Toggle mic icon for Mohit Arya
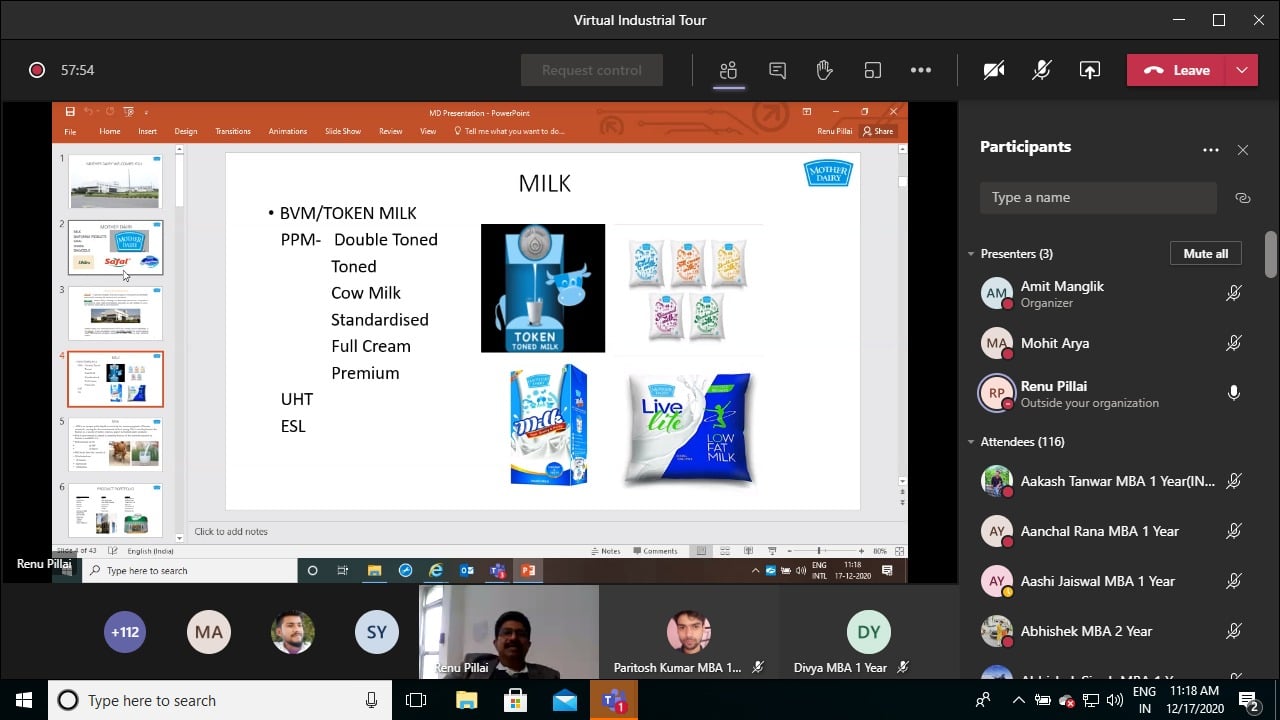1280x720 pixels. [x=1234, y=343]
